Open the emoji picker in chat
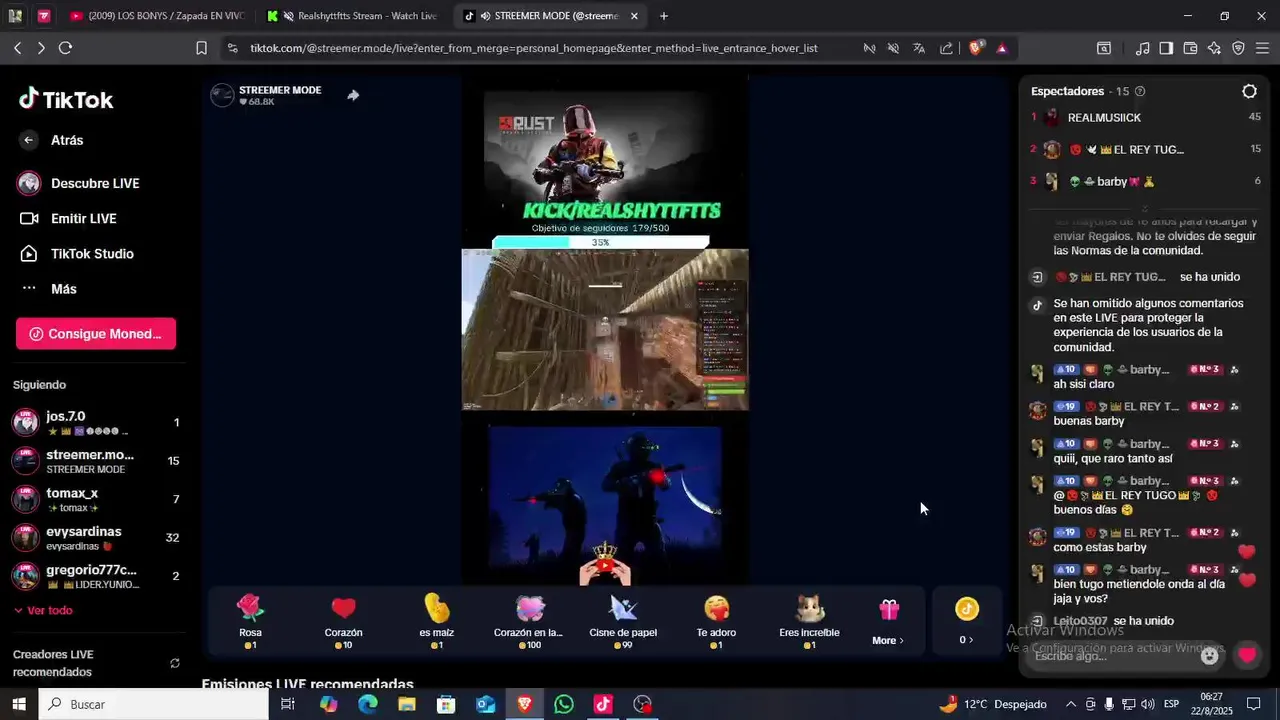The width and height of the screenshot is (1280, 720). tap(1209, 656)
